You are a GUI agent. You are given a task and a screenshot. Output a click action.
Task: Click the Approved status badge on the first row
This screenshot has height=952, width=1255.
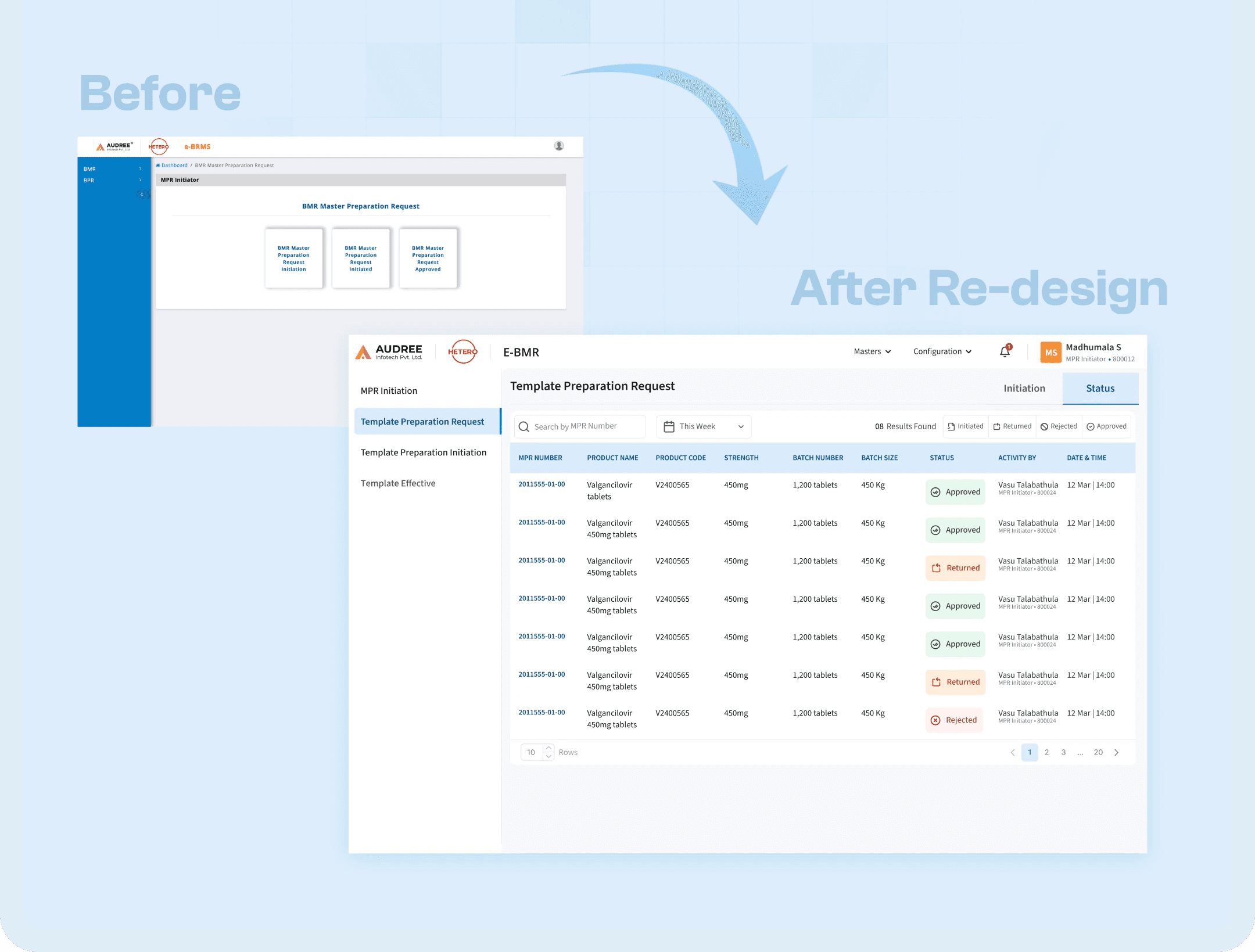point(955,492)
